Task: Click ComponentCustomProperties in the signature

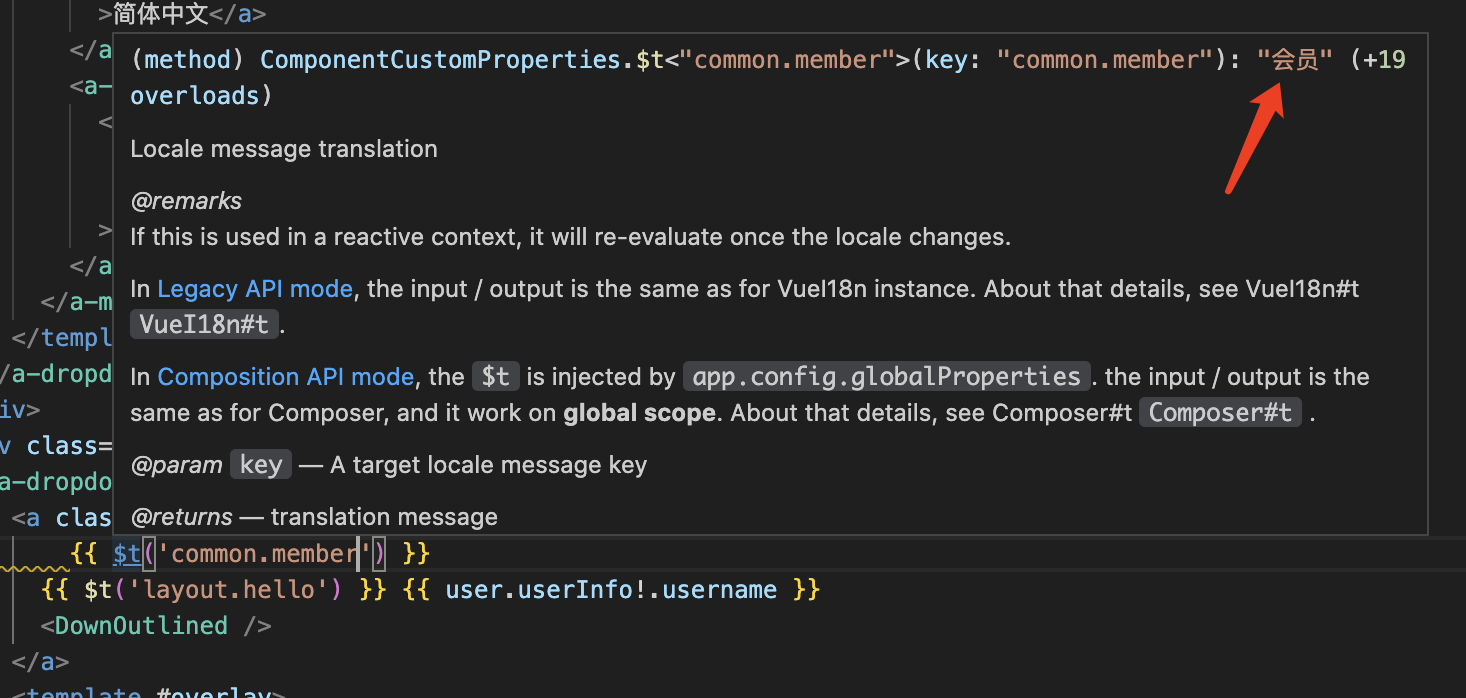Action: (x=440, y=60)
